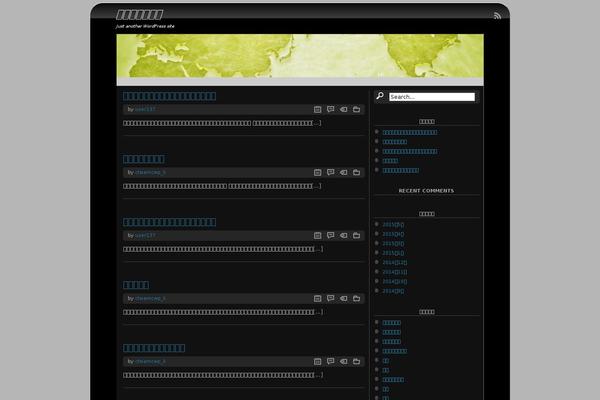Viewport: 600px width, 400px height.
Task: Click the author name link in fifth post
Action: coord(150,361)
